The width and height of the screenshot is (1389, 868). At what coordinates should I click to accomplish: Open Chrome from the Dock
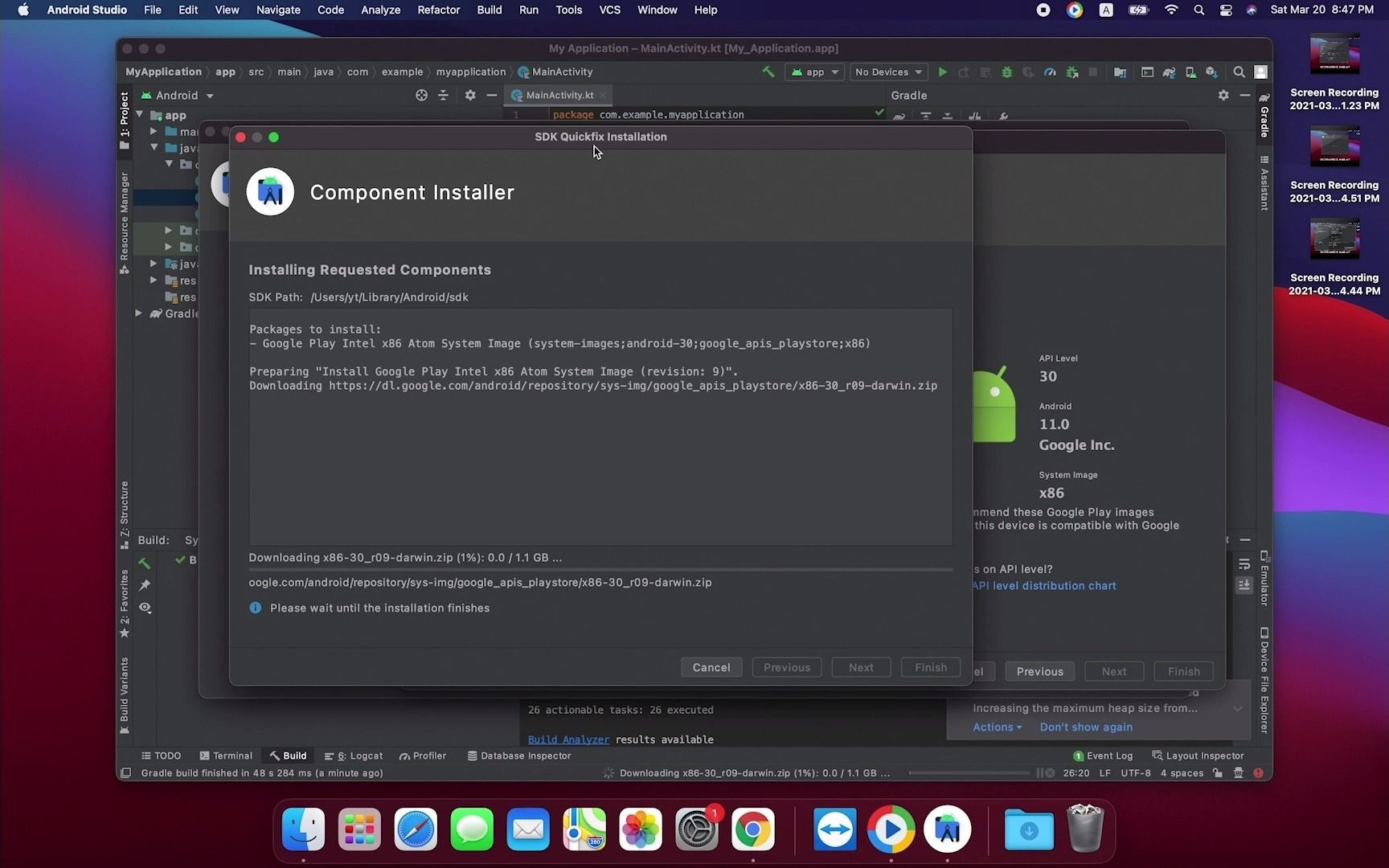tap(753, 829)
